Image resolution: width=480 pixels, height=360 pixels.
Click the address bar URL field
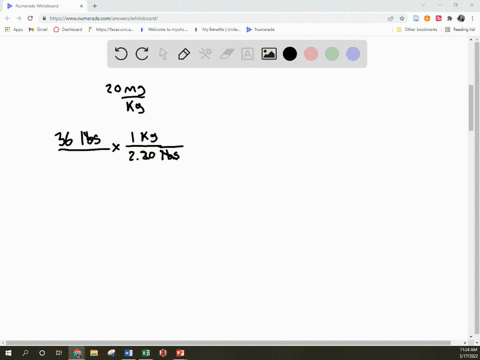[x=213, y=18]
